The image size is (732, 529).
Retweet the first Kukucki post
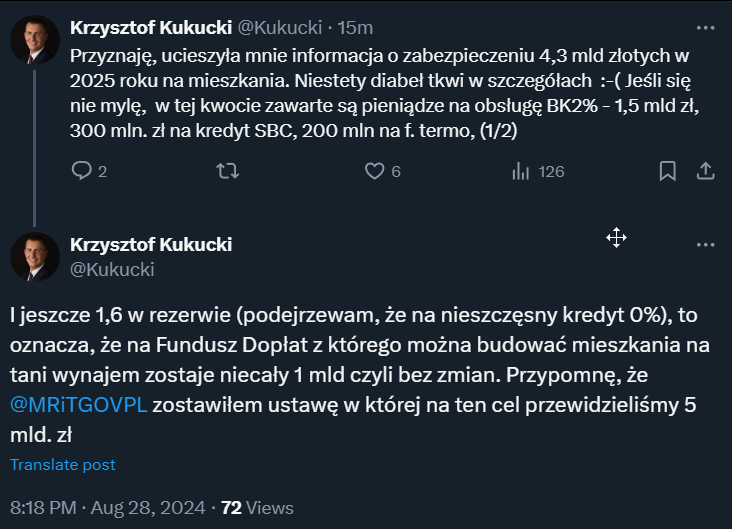tap(228, 171)
